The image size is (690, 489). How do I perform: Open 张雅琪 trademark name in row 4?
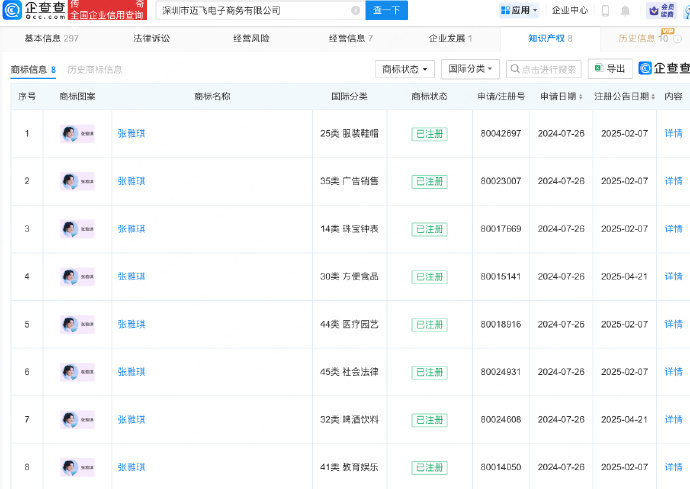click(131, 276)
